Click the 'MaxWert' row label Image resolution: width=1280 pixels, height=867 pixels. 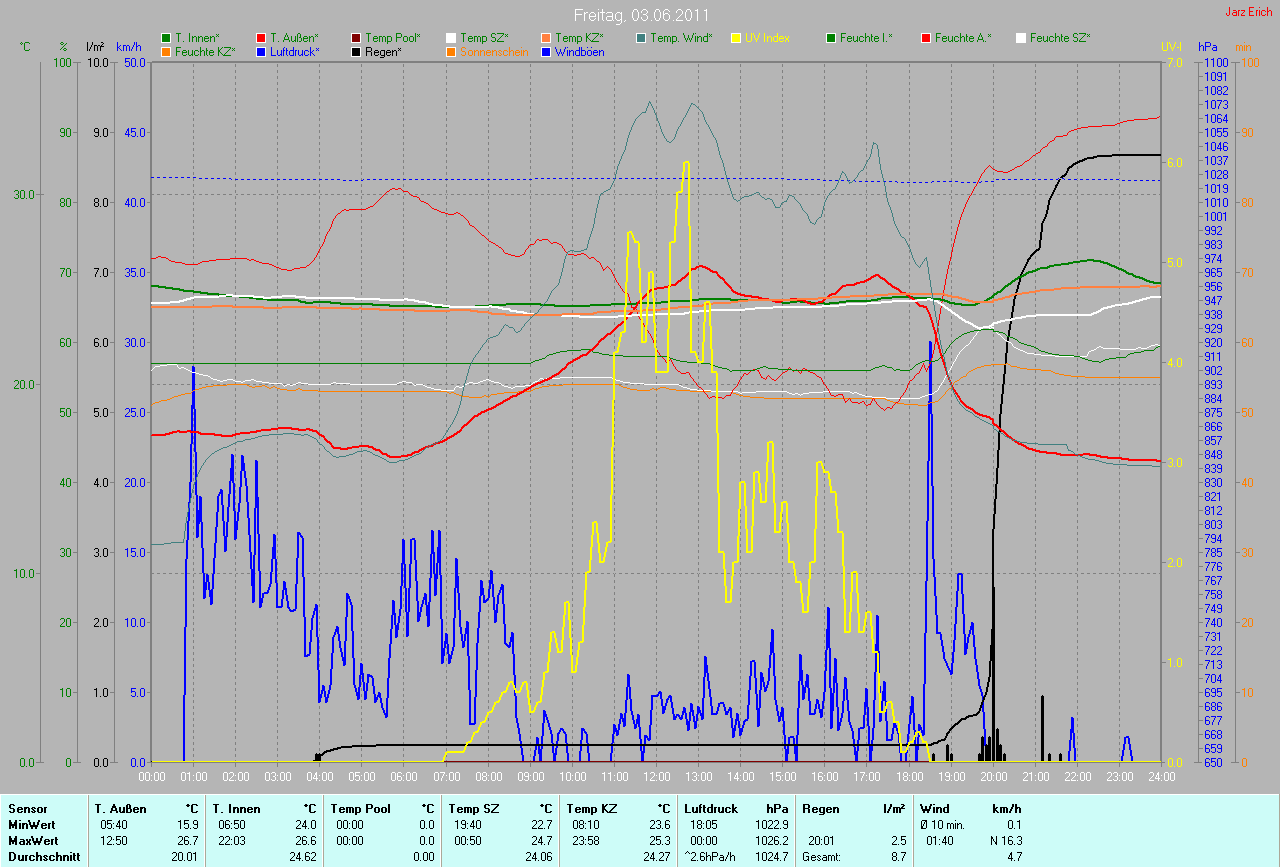click(x=33, y=841)
